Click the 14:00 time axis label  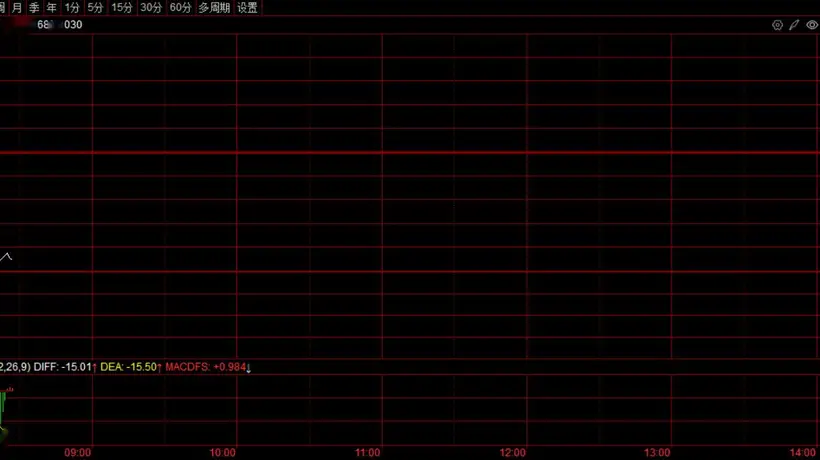pyautogui.click(x=803, y=453)
